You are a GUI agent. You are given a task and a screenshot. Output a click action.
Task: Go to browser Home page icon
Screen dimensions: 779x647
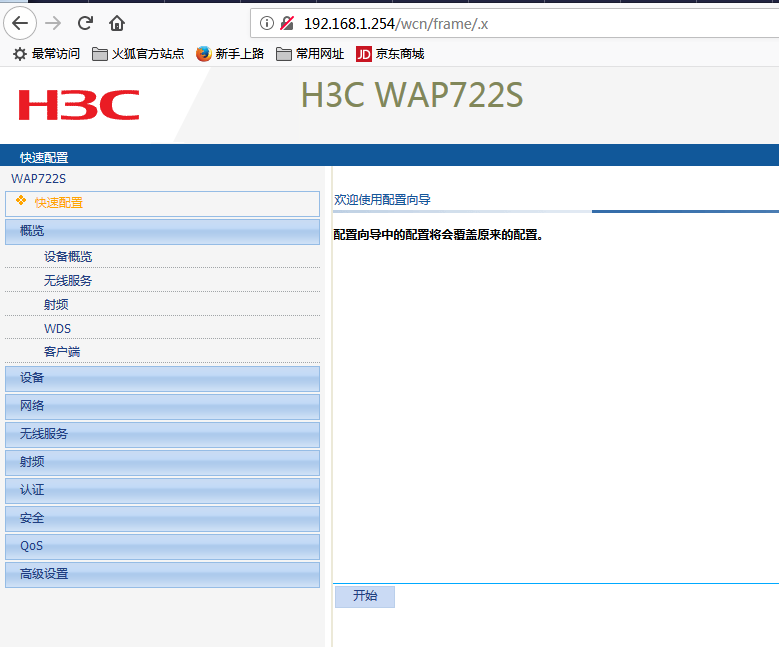tap(117, 23)
